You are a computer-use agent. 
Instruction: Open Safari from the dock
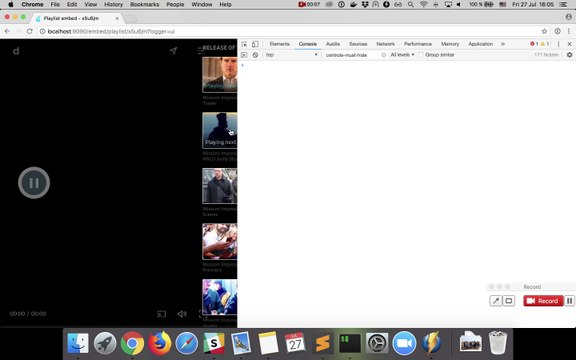coord(187,343)
